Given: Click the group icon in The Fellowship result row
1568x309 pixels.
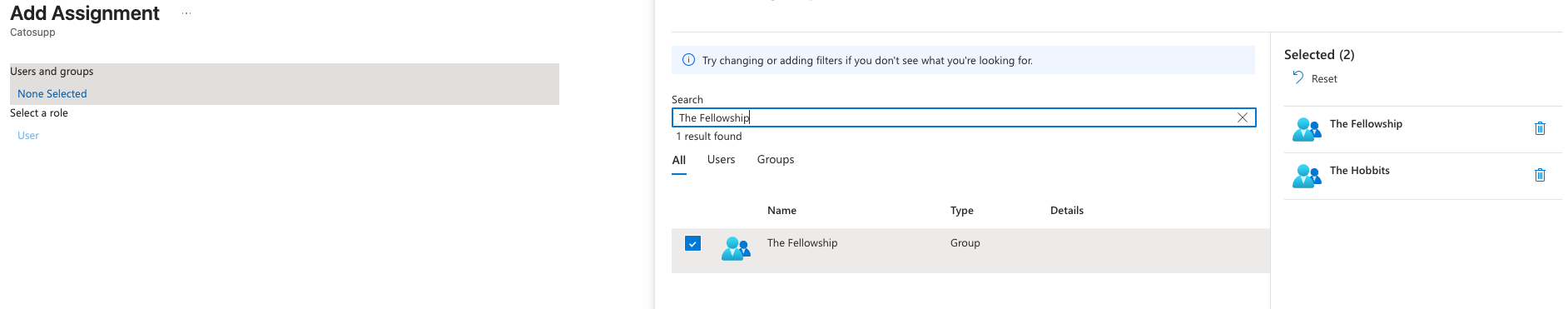Looking at the screenshot, I should (x=736, y=248).
